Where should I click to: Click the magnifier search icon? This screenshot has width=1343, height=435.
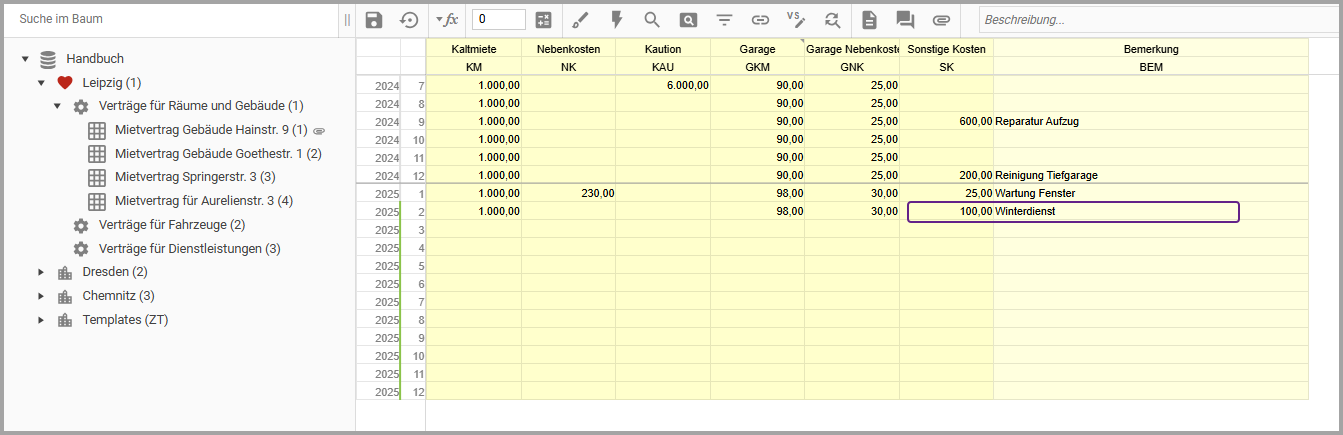652,19
